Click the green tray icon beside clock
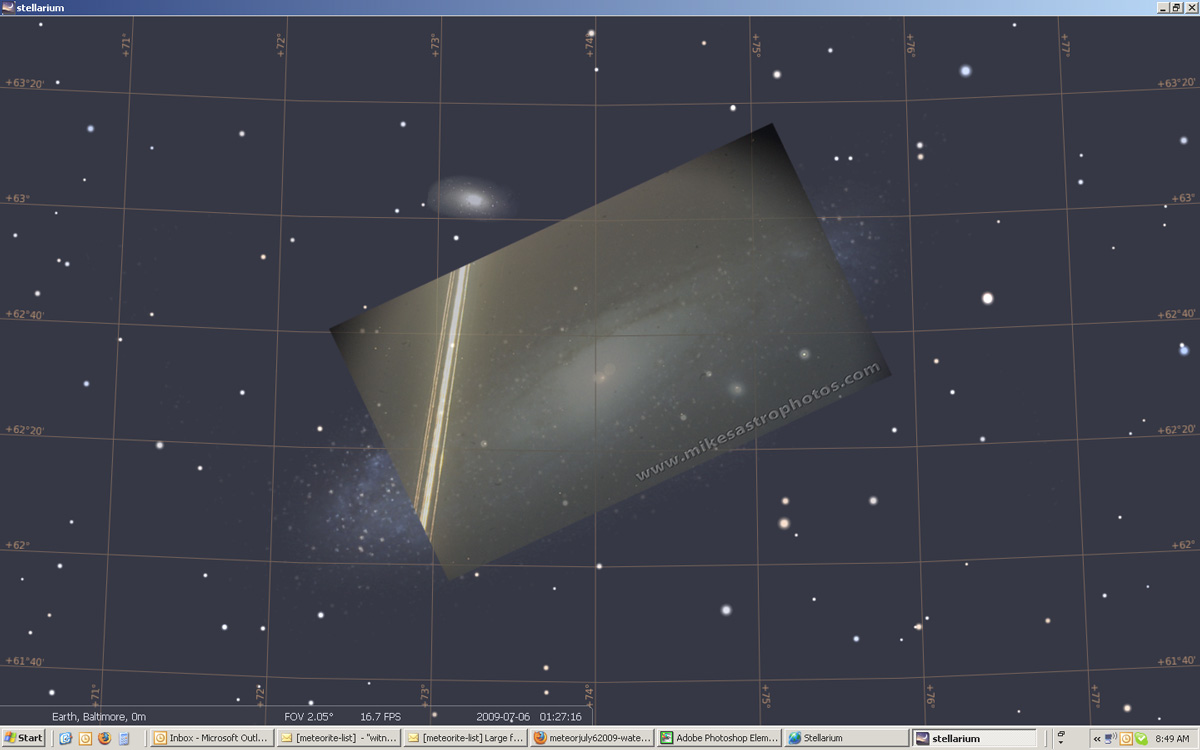The image size is (1200, 750). point(1141,739)
